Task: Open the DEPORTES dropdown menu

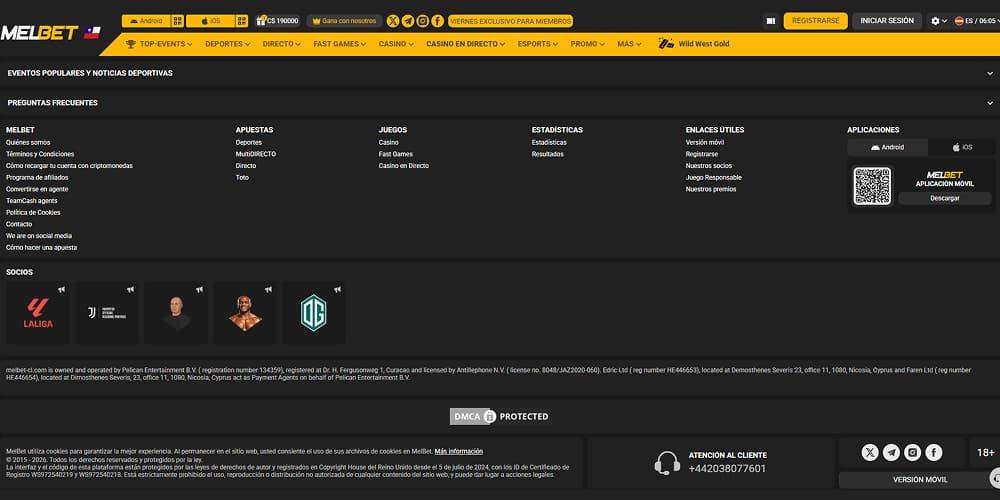Action: pyautogui.click(x=227, y=44)
